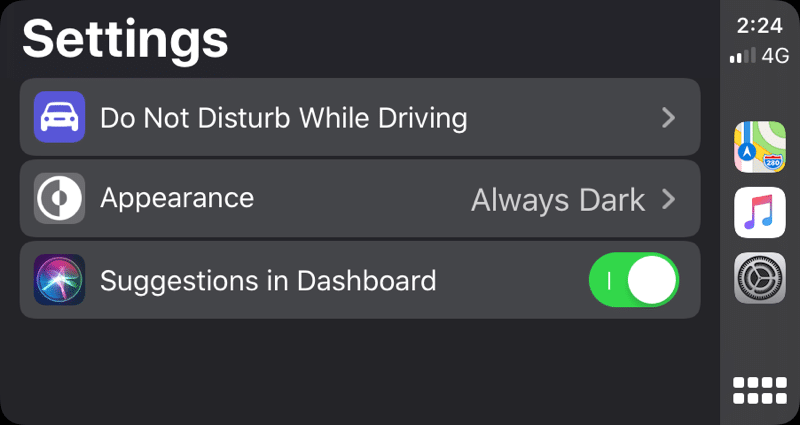Tap the Settings gear app icon
Screen dimensions: 800x425
coord(760,278)
